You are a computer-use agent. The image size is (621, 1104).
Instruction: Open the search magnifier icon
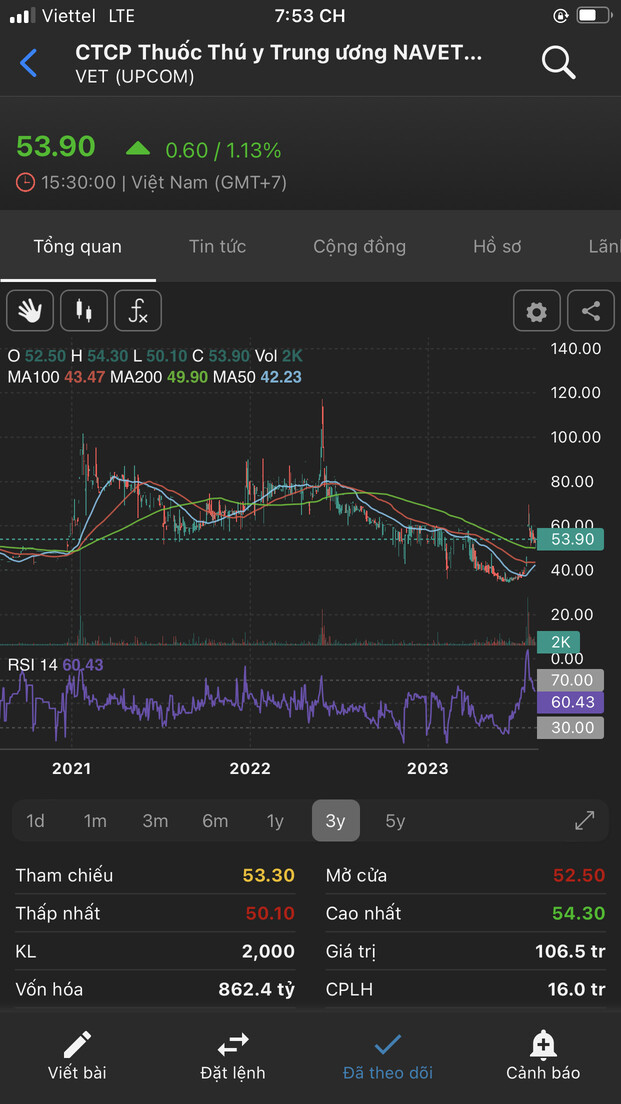tap(558, 63)
